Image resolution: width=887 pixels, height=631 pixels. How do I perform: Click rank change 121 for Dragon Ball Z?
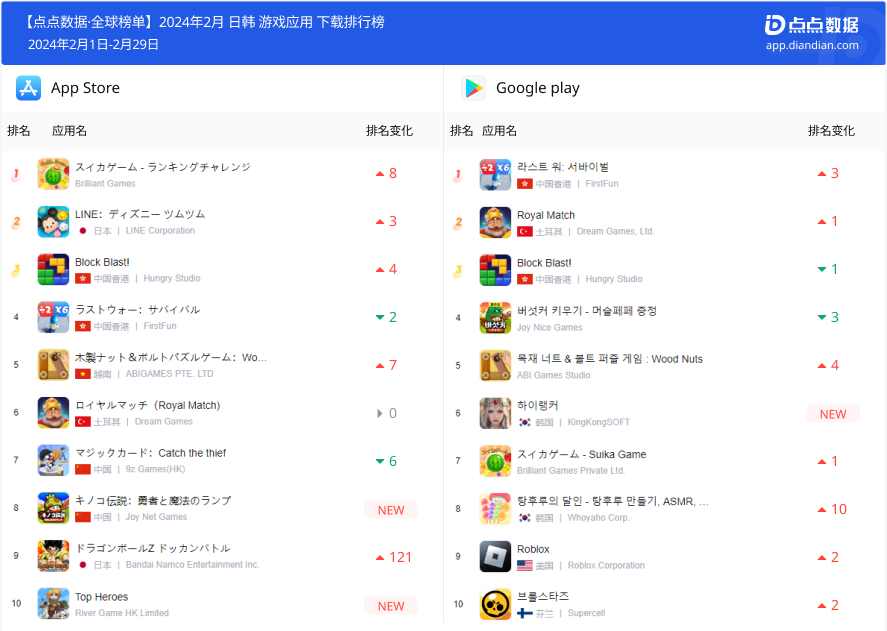[x=394, y=557]
